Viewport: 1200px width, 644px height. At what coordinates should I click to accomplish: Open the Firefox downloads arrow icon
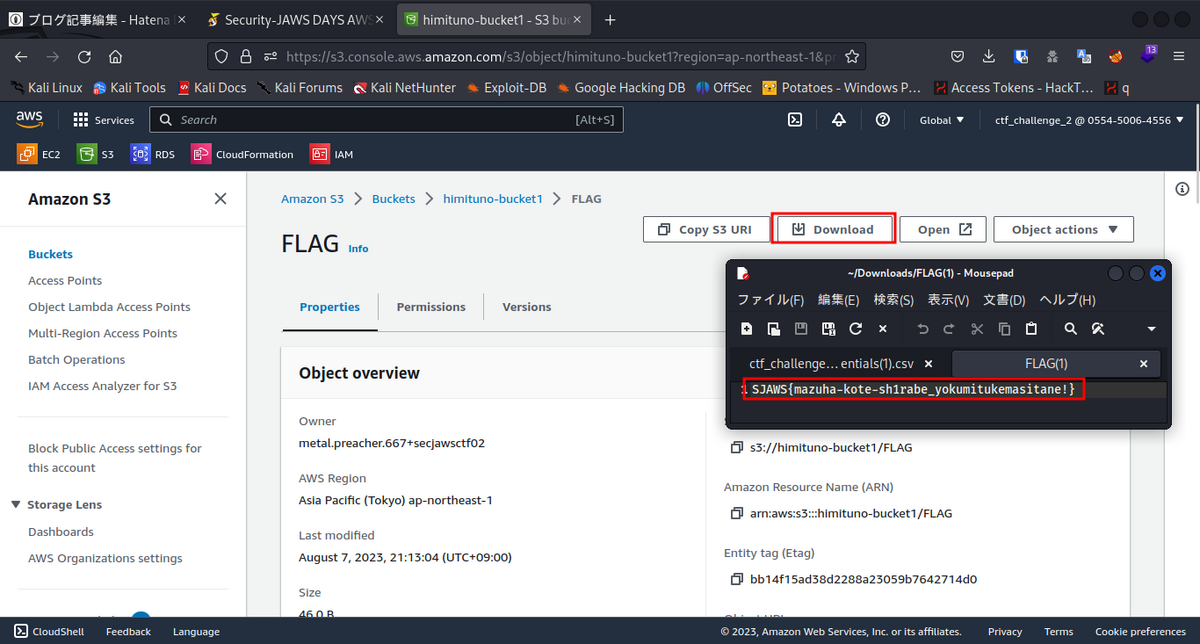(x=988, y=57)
